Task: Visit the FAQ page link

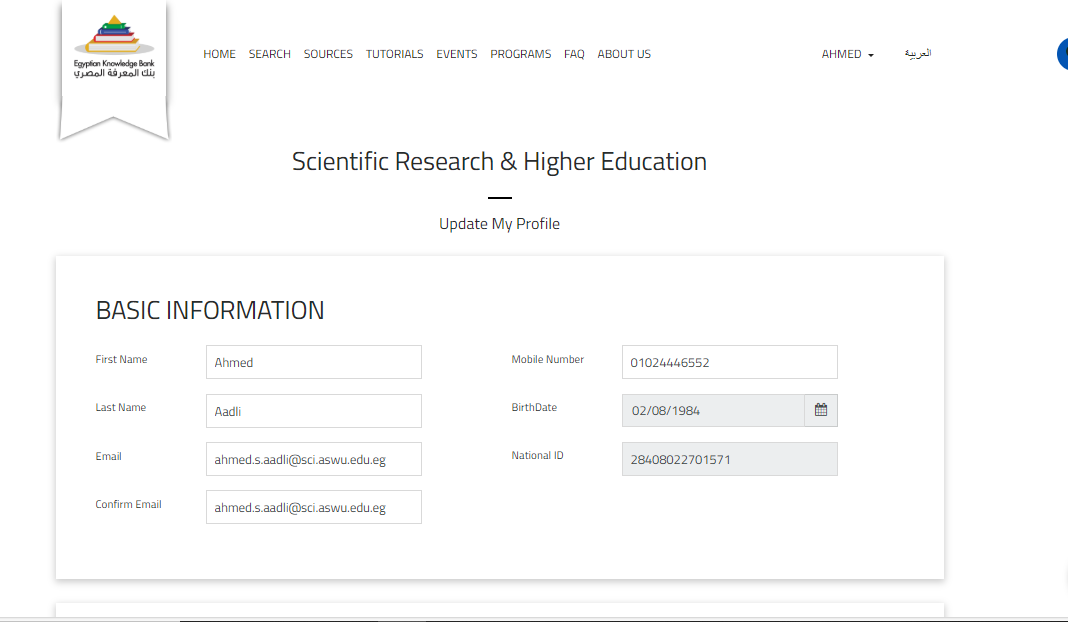Action: pyautogui.click(x=574, y=54)
